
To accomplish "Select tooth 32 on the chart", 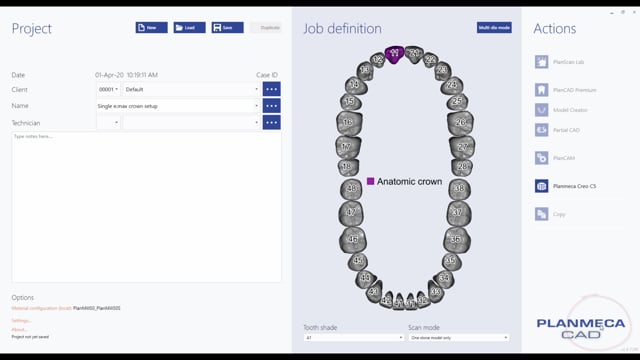I will coord(423,300).
